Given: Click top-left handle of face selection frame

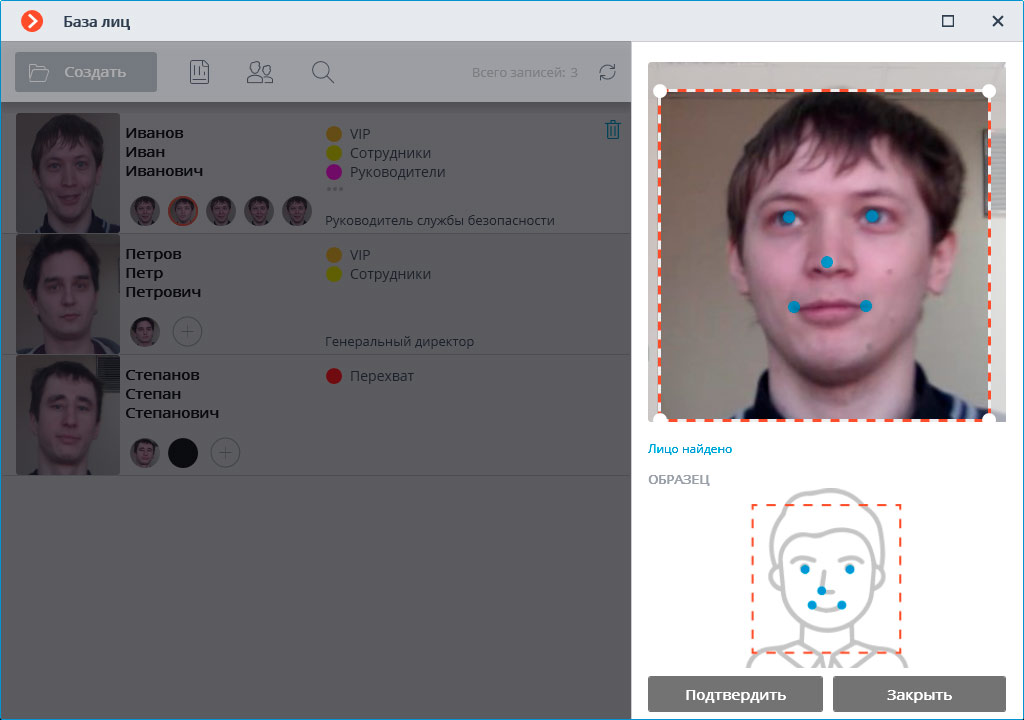Looking at the screenshot, I should pyautogui.click(x=660, y=91).
